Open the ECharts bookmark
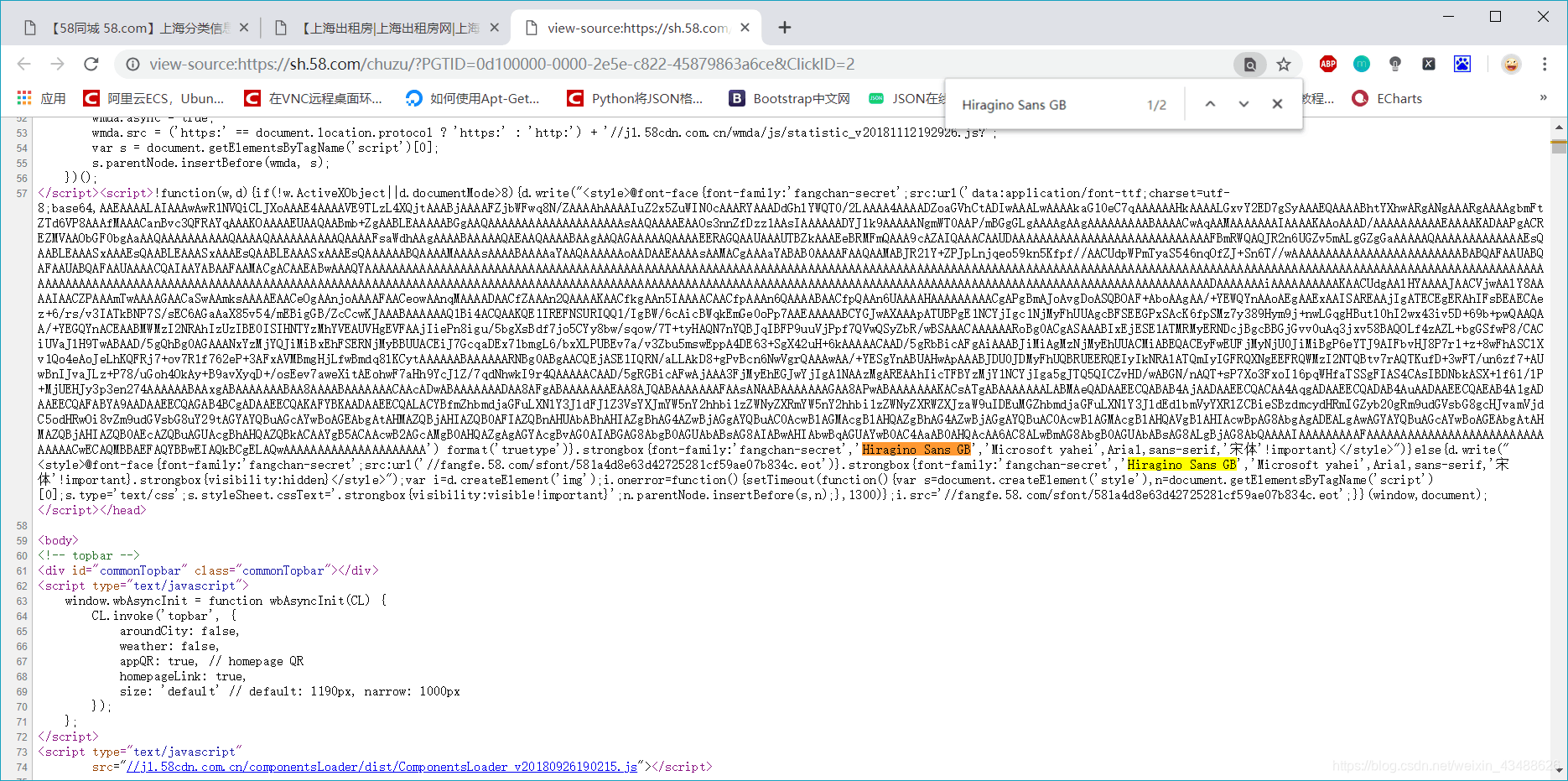1568x781 pixels. [x=1388, y=98]
